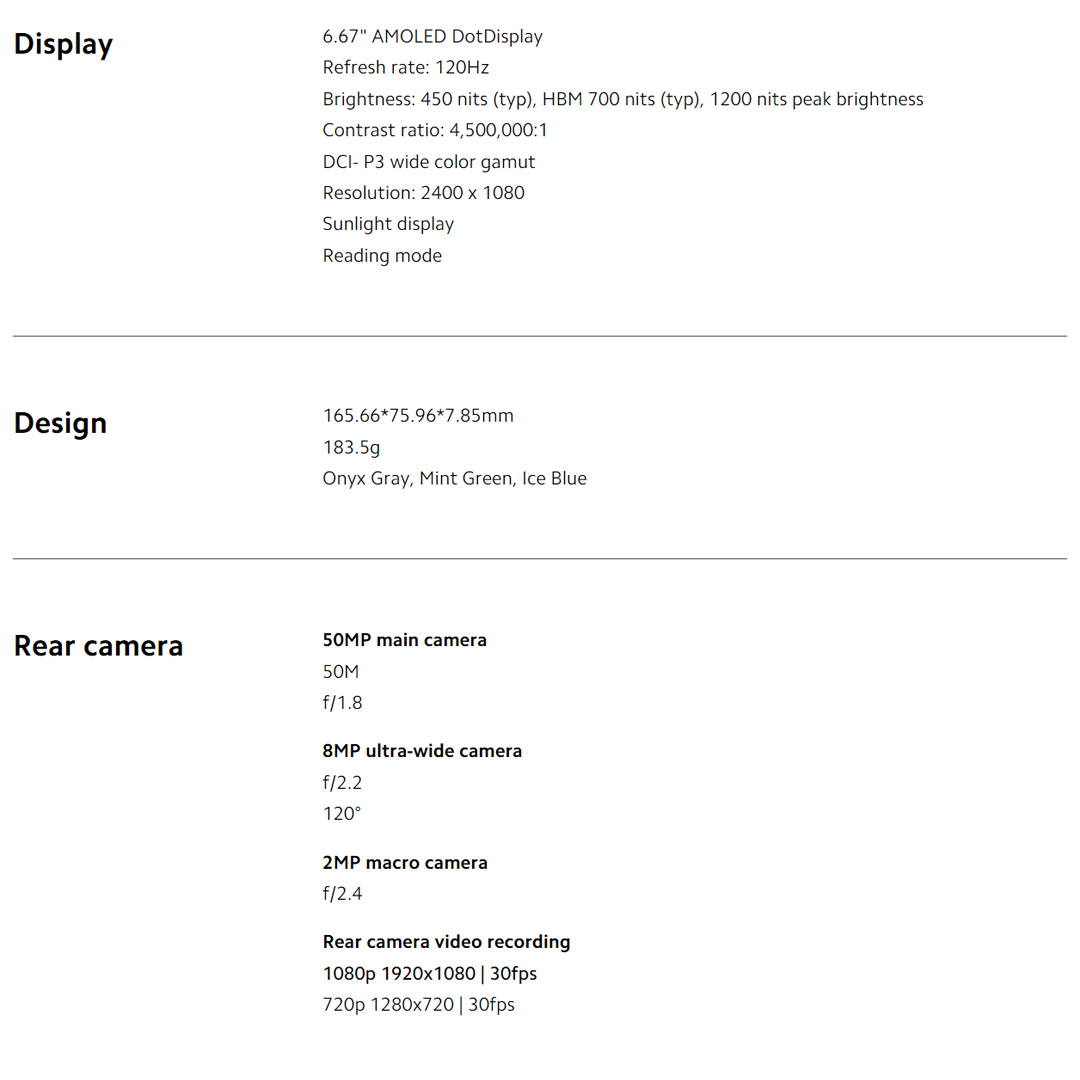This screenshot has width=1080, height=1080.
Task: Click the Resolution: 2400 x 1080 text
Action: click(423, 193)
